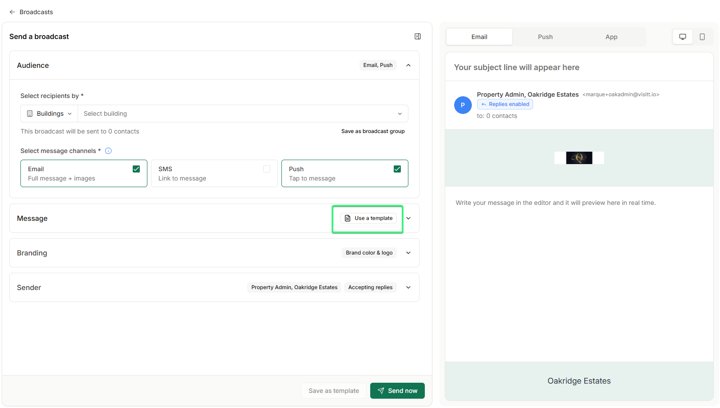Viewport: 720px width, 408px height.
Task: Click Save as template button
Action: click(333, 391)
